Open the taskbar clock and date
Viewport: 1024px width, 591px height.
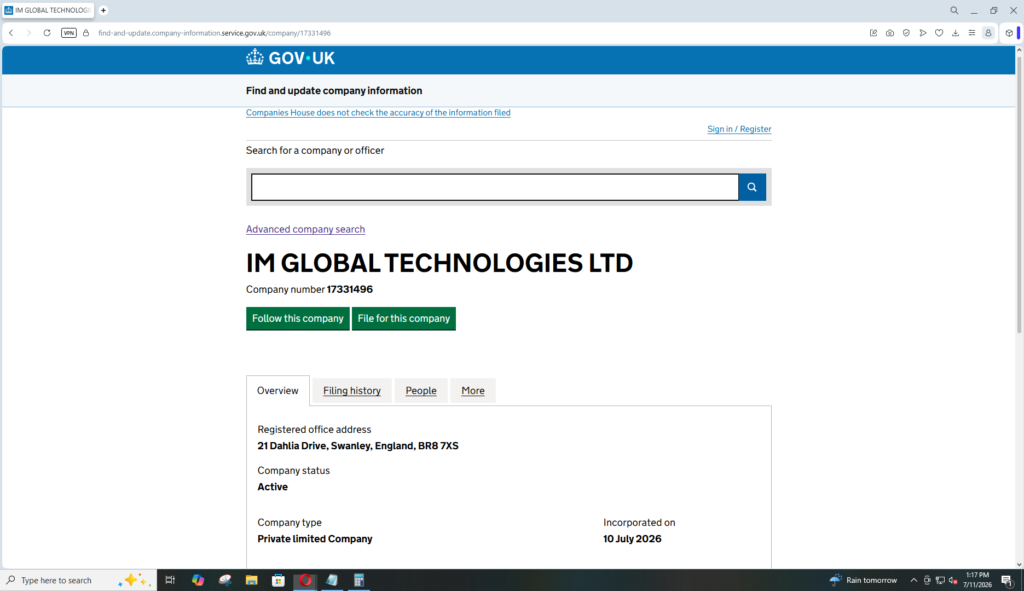coord(977,580)
